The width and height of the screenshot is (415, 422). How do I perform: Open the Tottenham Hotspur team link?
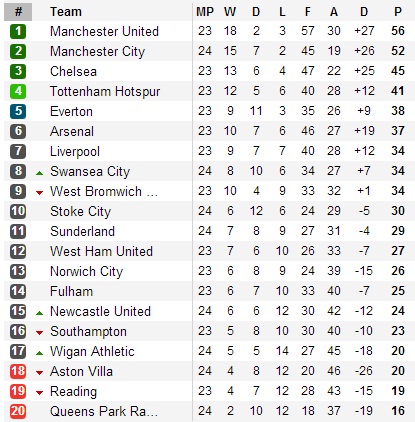(x=105, y=91)
